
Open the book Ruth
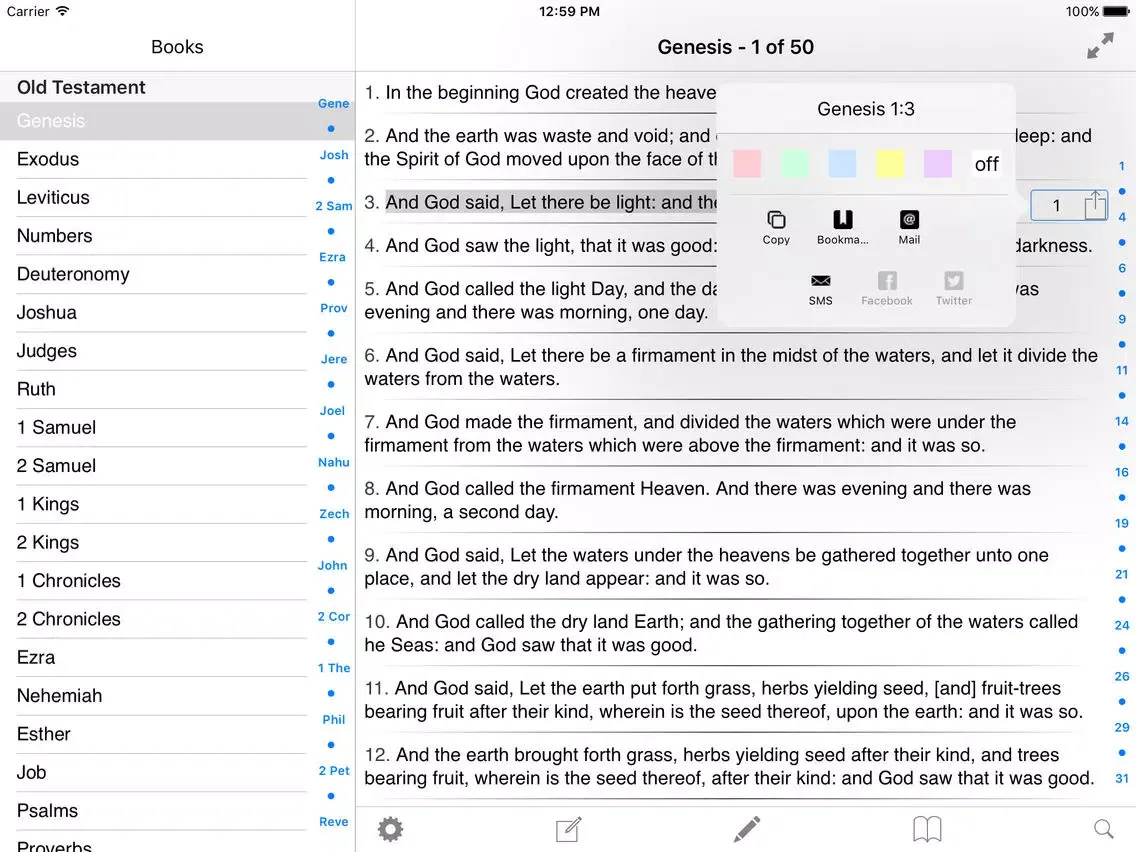[154, 390]
